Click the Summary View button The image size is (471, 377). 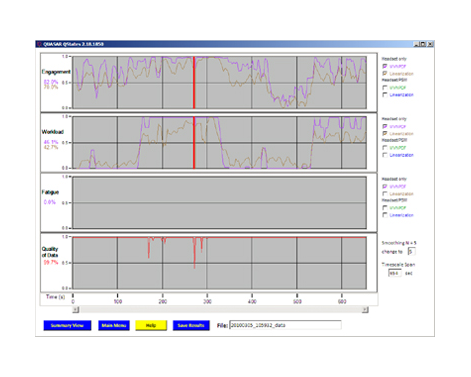(67, 325)
